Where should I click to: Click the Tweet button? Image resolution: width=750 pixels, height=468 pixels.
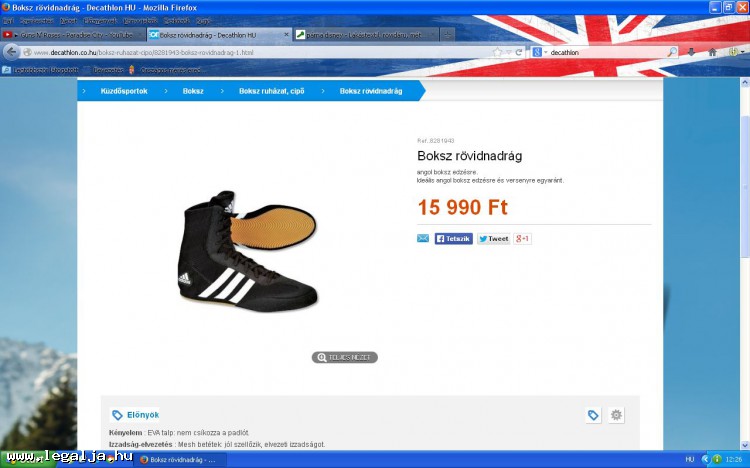point(494,238)
